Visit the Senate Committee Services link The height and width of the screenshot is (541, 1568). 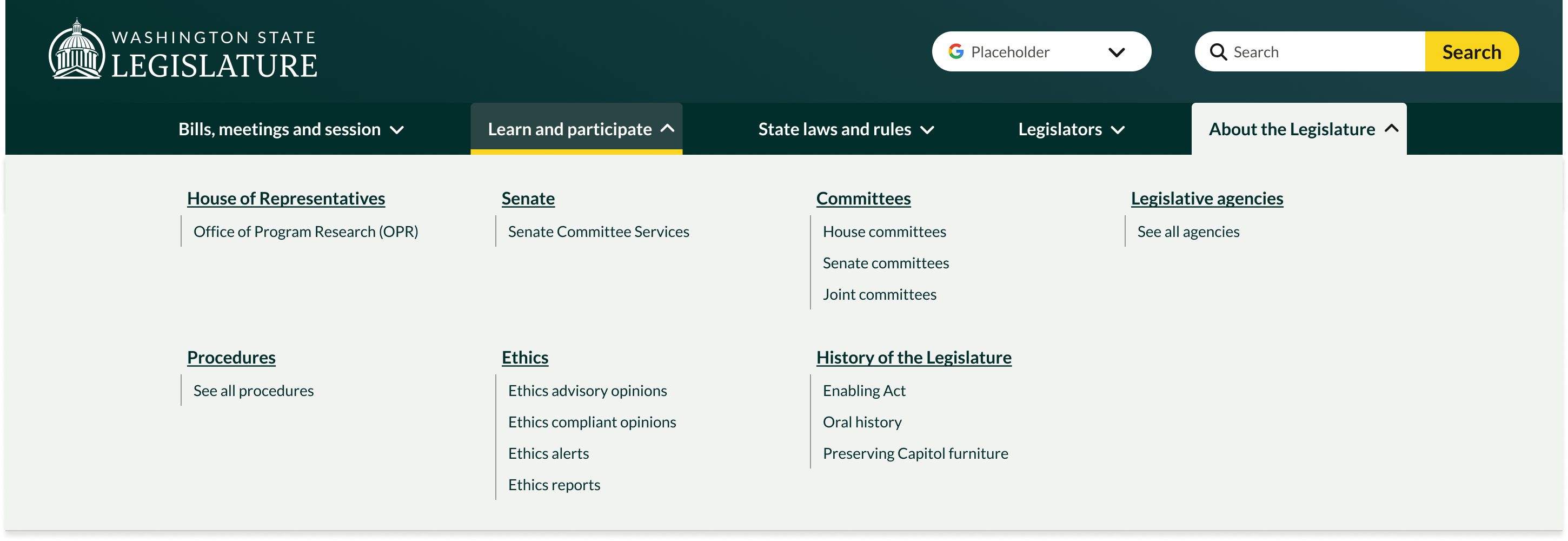[x=599, y=232]
